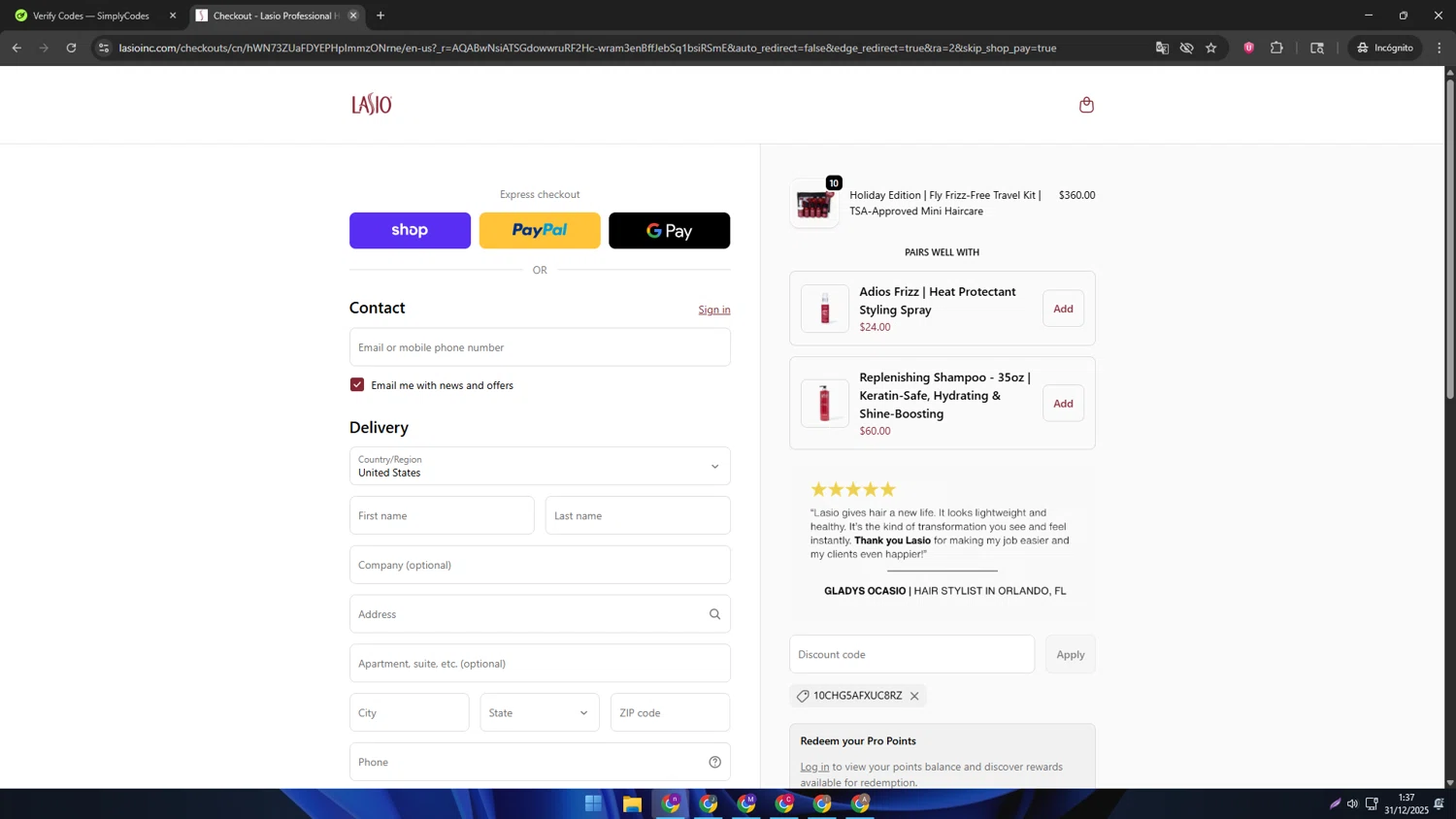Focus the City field

click(409, 713)
